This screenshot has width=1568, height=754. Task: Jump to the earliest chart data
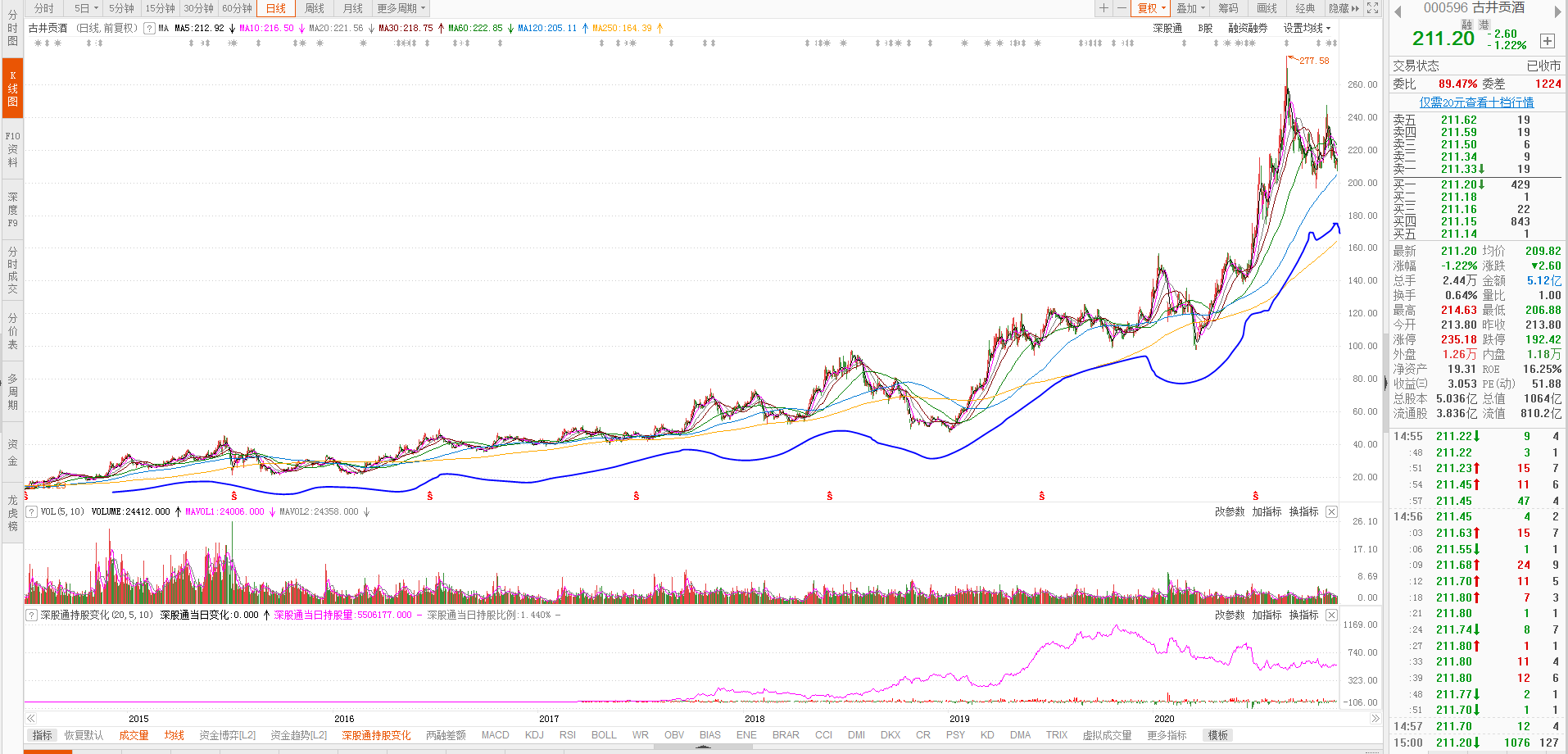coord(31,719)
